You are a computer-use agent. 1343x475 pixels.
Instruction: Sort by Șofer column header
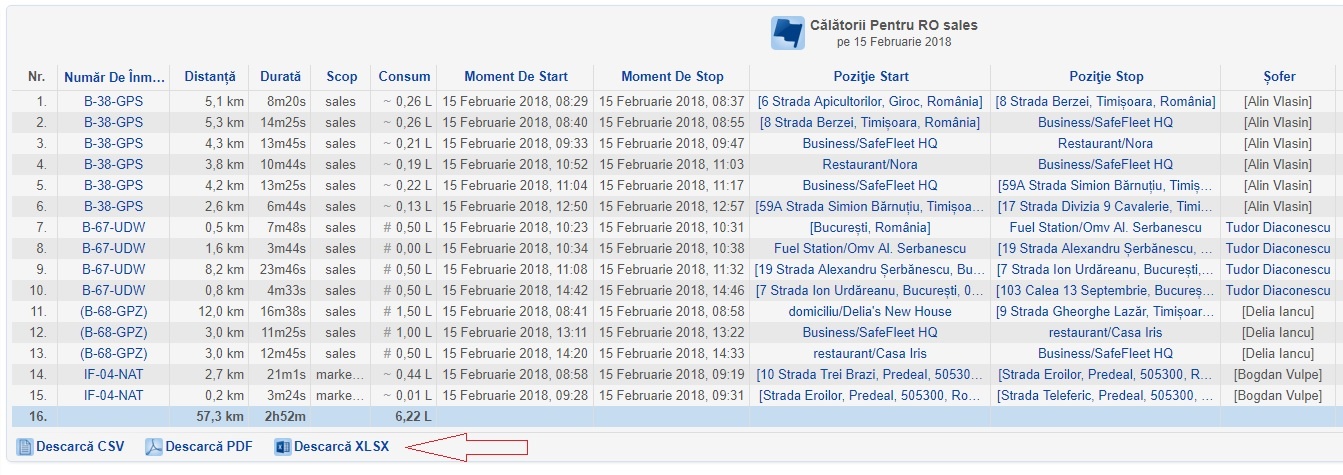(1279, 77)
